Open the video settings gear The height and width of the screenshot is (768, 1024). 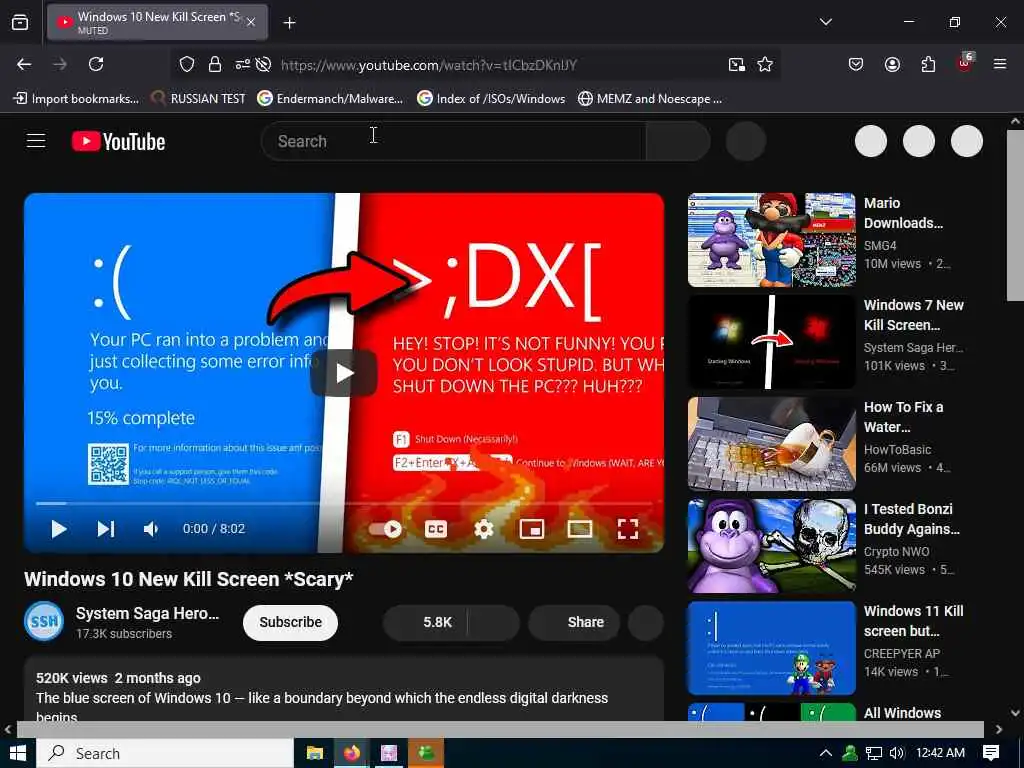pyautogui.click(x=483, y=529)
